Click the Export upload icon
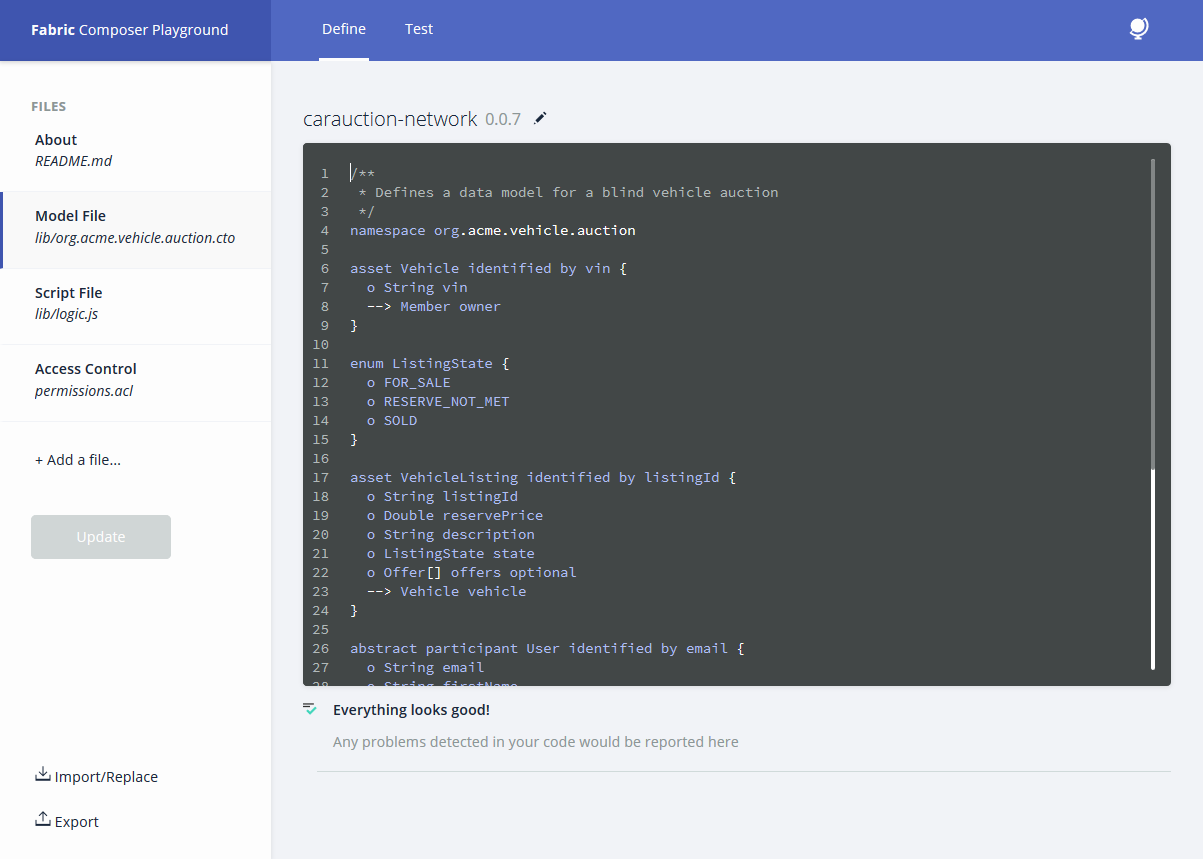Screen dimensions: 1203x859 click(43, 820)
